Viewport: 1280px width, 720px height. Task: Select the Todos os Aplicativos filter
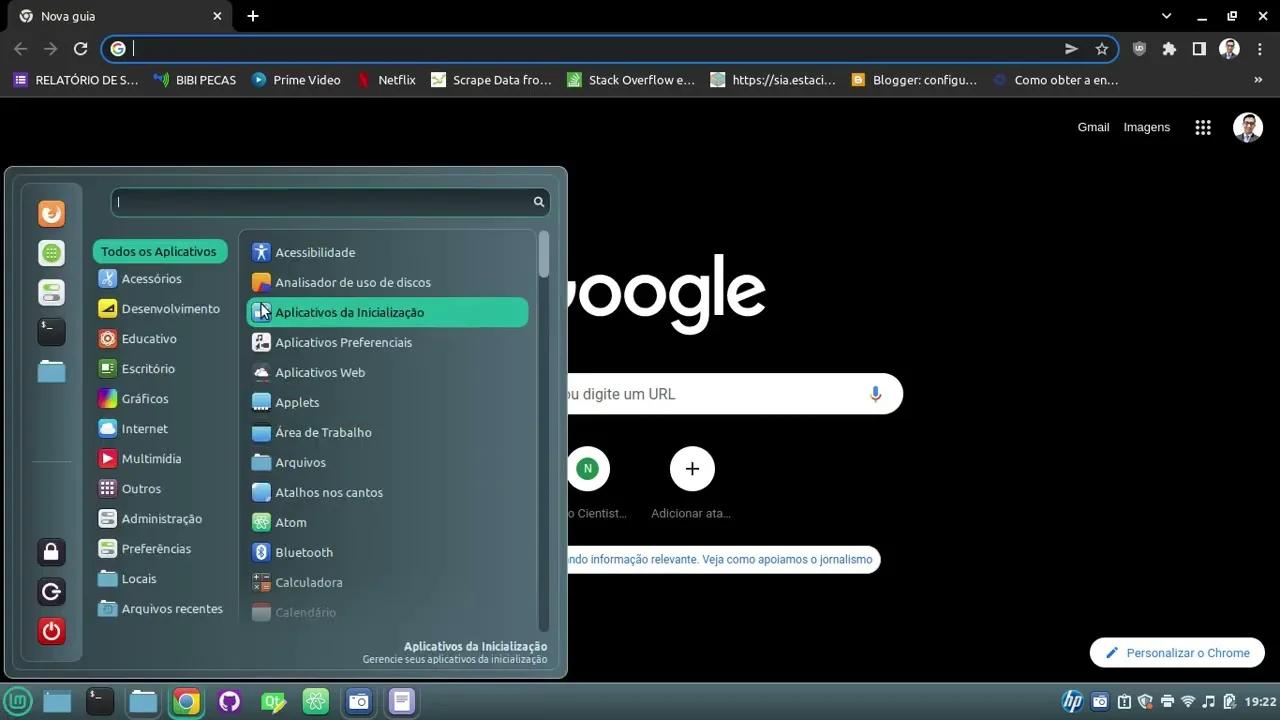coord(159,251)
